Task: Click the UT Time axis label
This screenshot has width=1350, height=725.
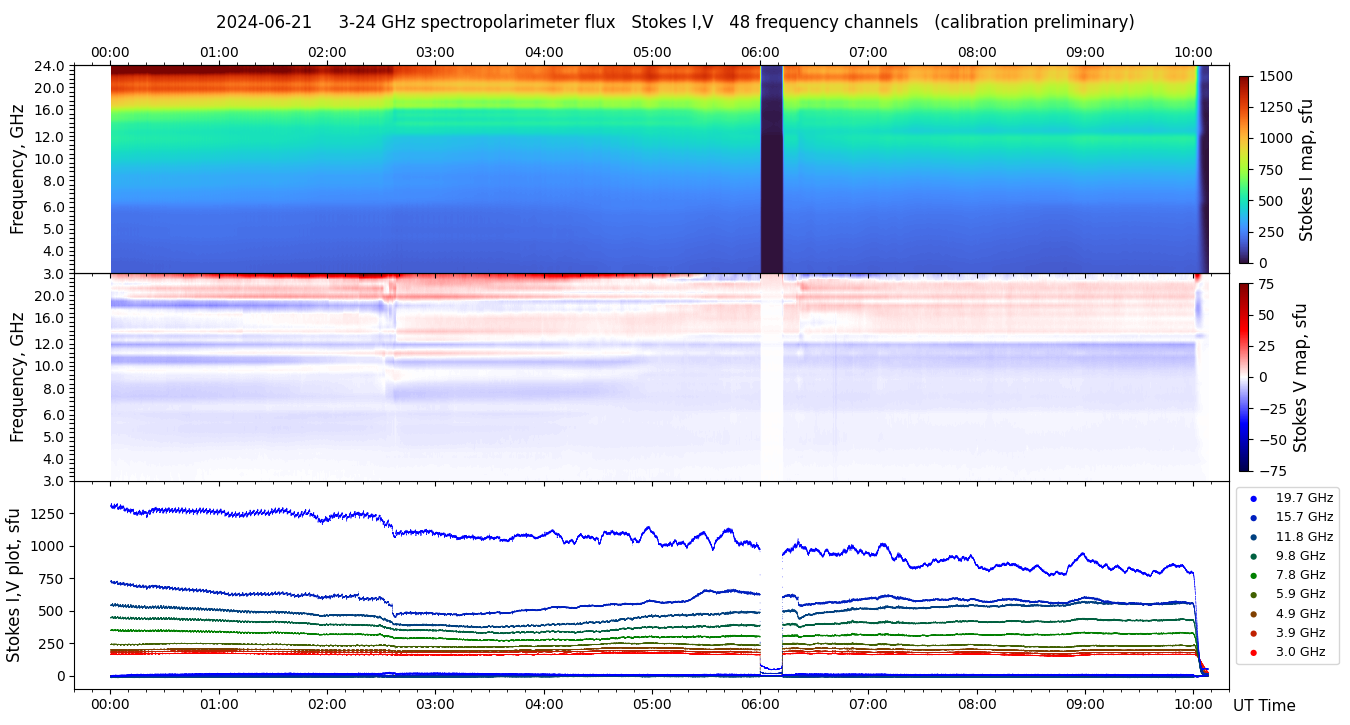Action: pyautogui.click(x=1264, y=705)
